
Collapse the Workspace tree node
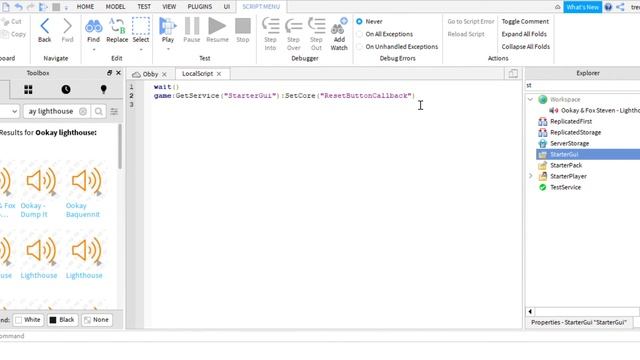click(x=530, y=99)
